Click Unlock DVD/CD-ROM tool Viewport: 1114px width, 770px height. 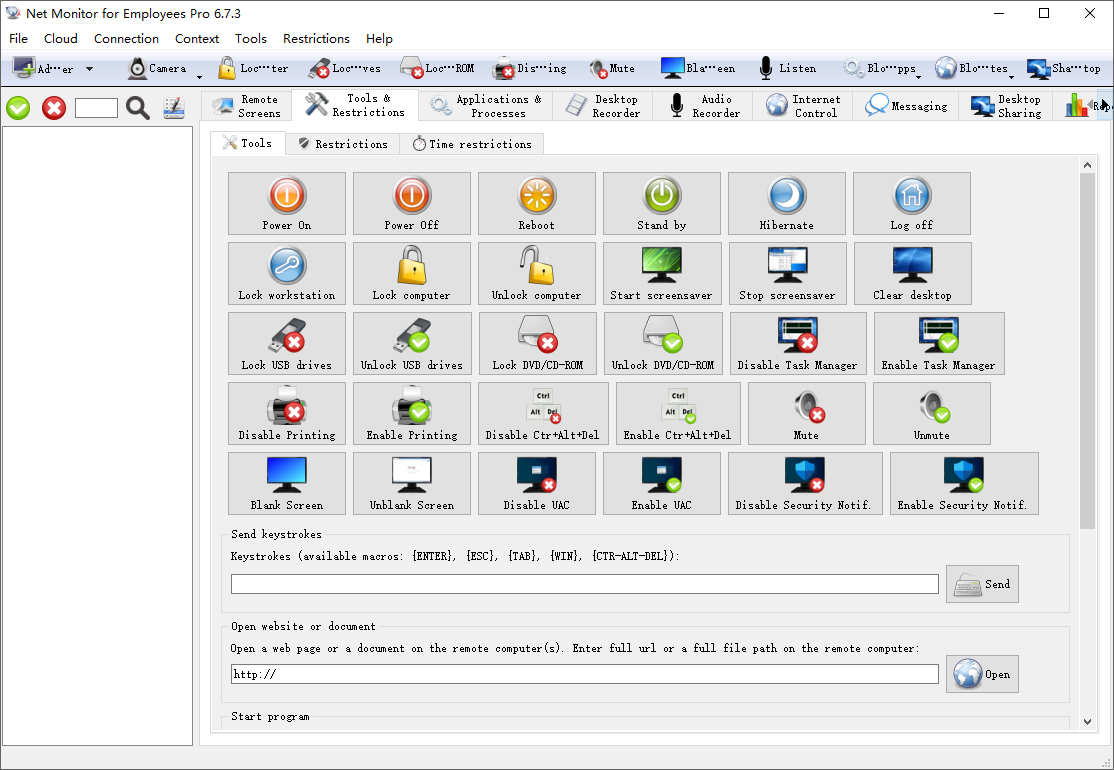click(663, 343)
